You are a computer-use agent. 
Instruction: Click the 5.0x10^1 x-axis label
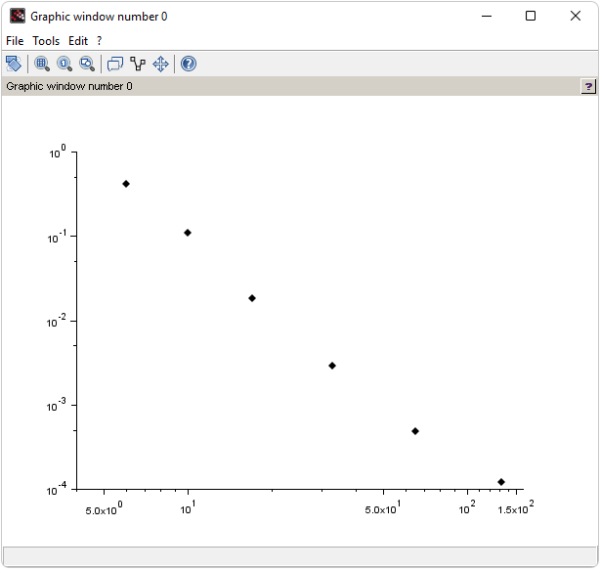pyautogui.click(x=383, y=508)
